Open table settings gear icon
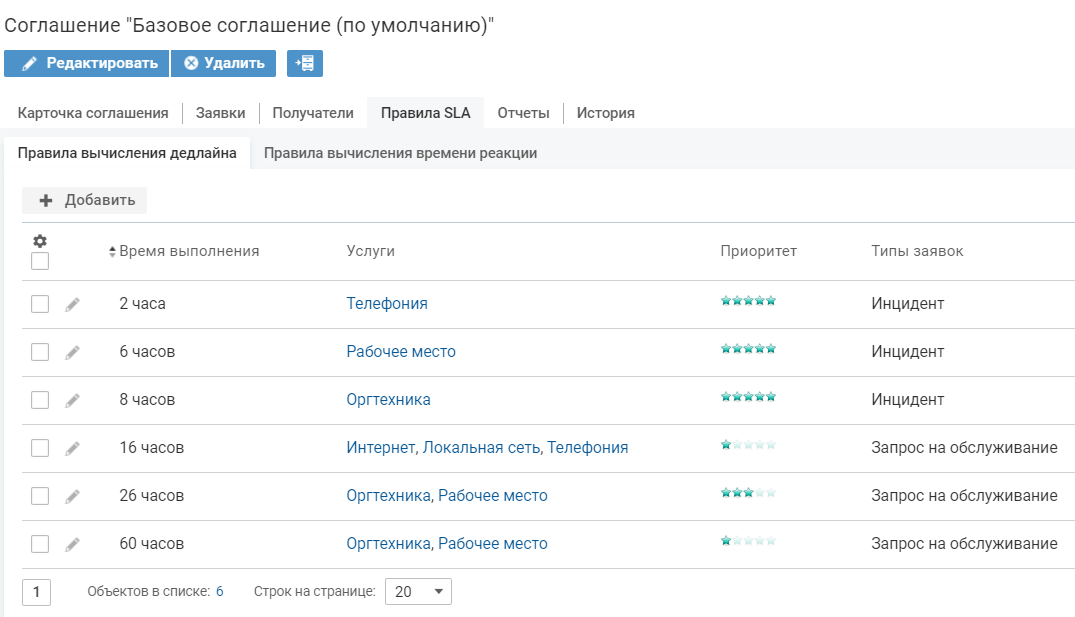Image resolution: width=1075 pixels, height=617 pixels. [x=40, y=241]
